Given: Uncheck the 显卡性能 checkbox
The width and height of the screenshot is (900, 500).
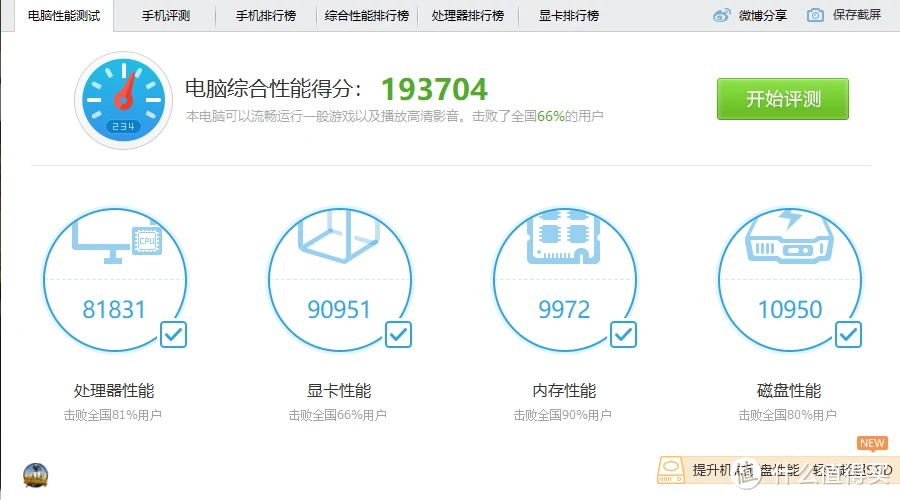Looking at the screenshot, I should point(398,334).
